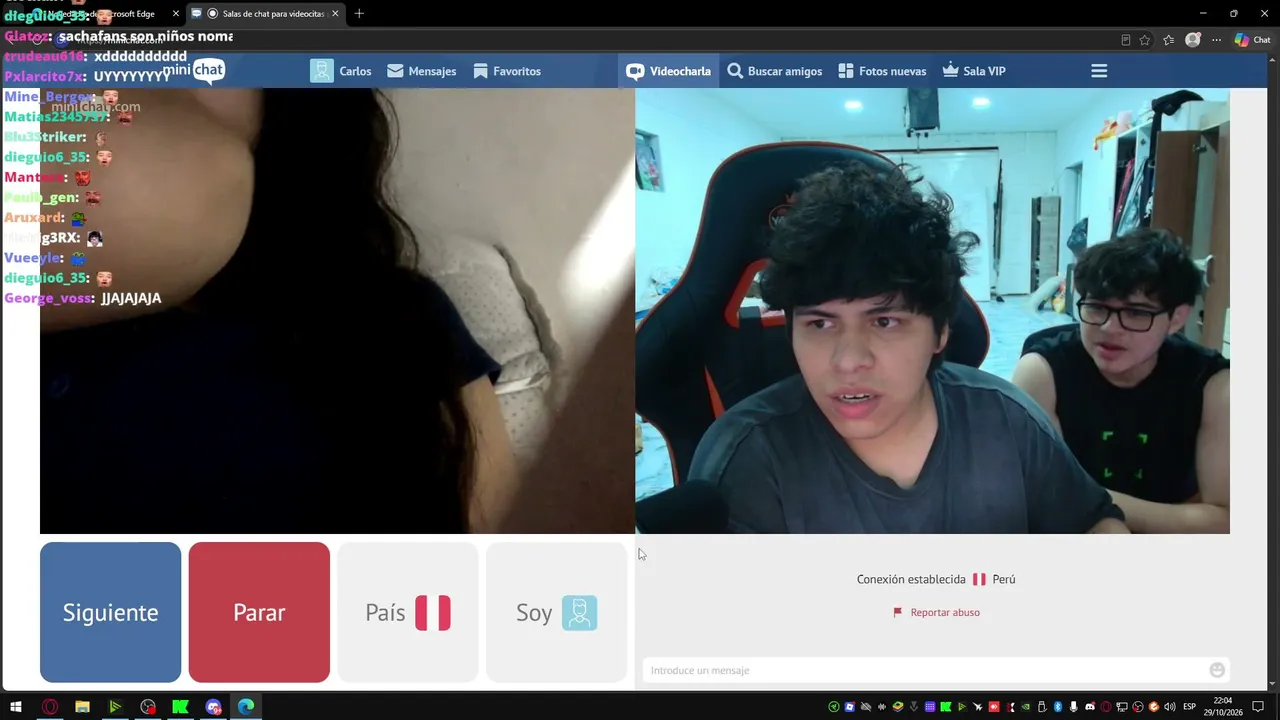Click the Siguiente button
This screenshot has height=720, width=1280.
click(110, 612)
